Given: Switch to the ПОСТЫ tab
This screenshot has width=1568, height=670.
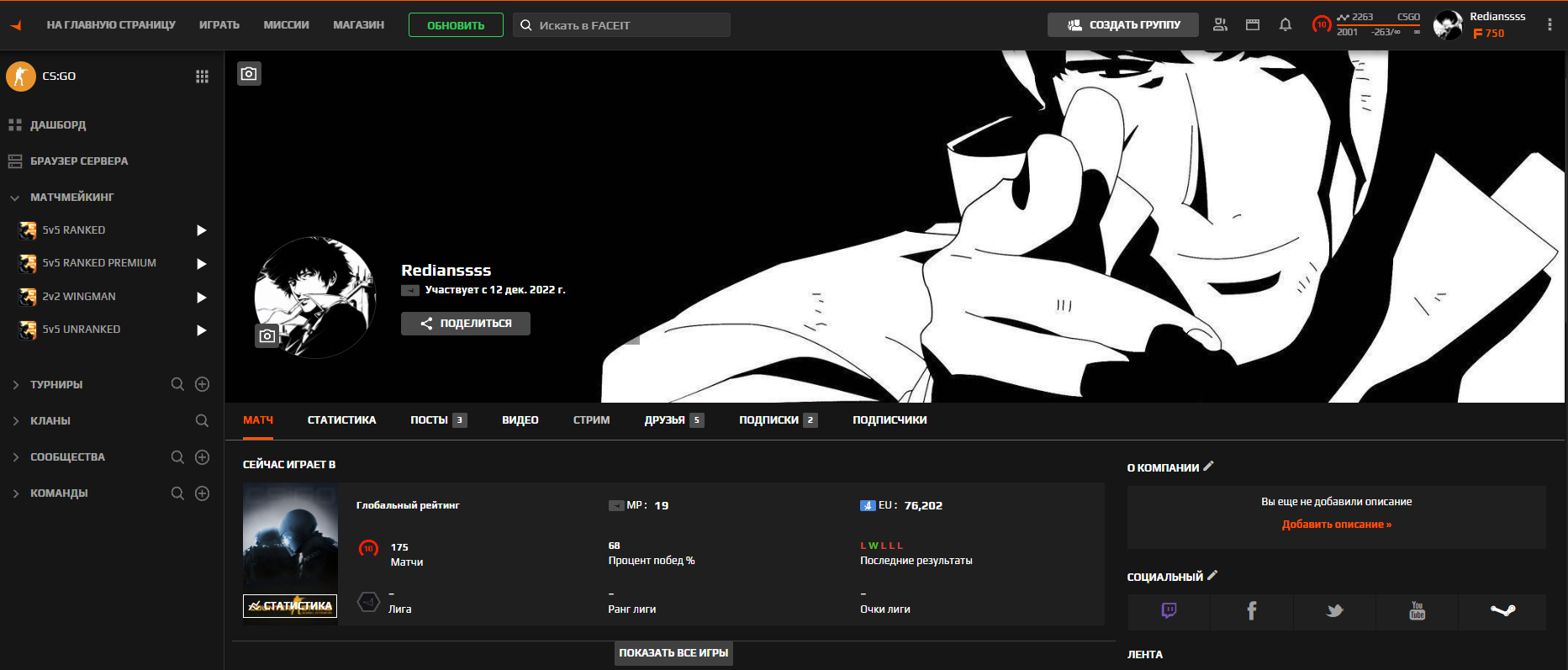Looking at the screenshot, I should pyautogui.click(x=438, y=420).
